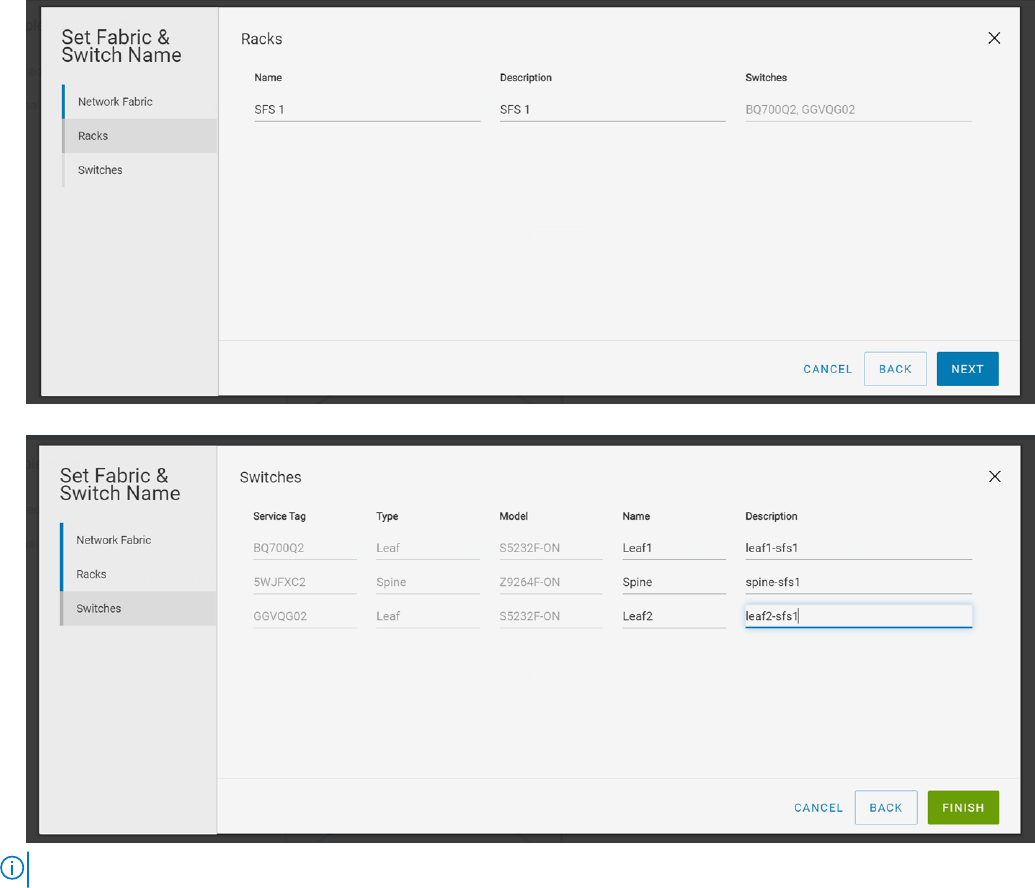
Task: Edit the Spine switch name field
Action: pos(674,582)
